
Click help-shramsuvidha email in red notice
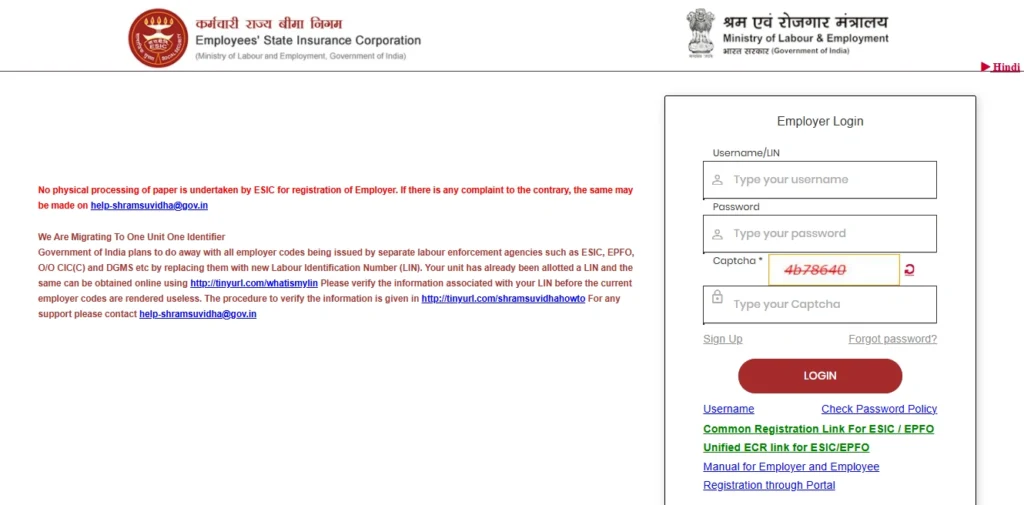[x=149, y=205]
